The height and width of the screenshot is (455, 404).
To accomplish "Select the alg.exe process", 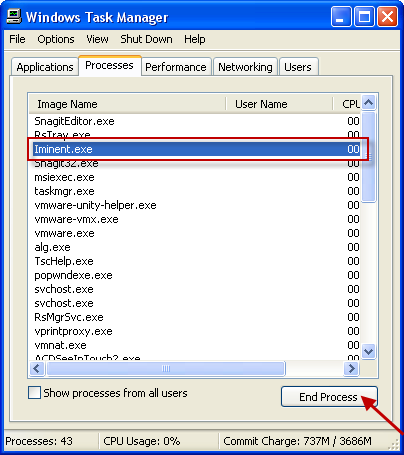I will tap(196, 247).
